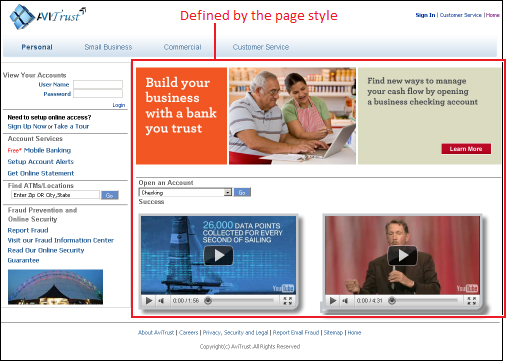Click Sign Up Now link

(x=27, y=126)
